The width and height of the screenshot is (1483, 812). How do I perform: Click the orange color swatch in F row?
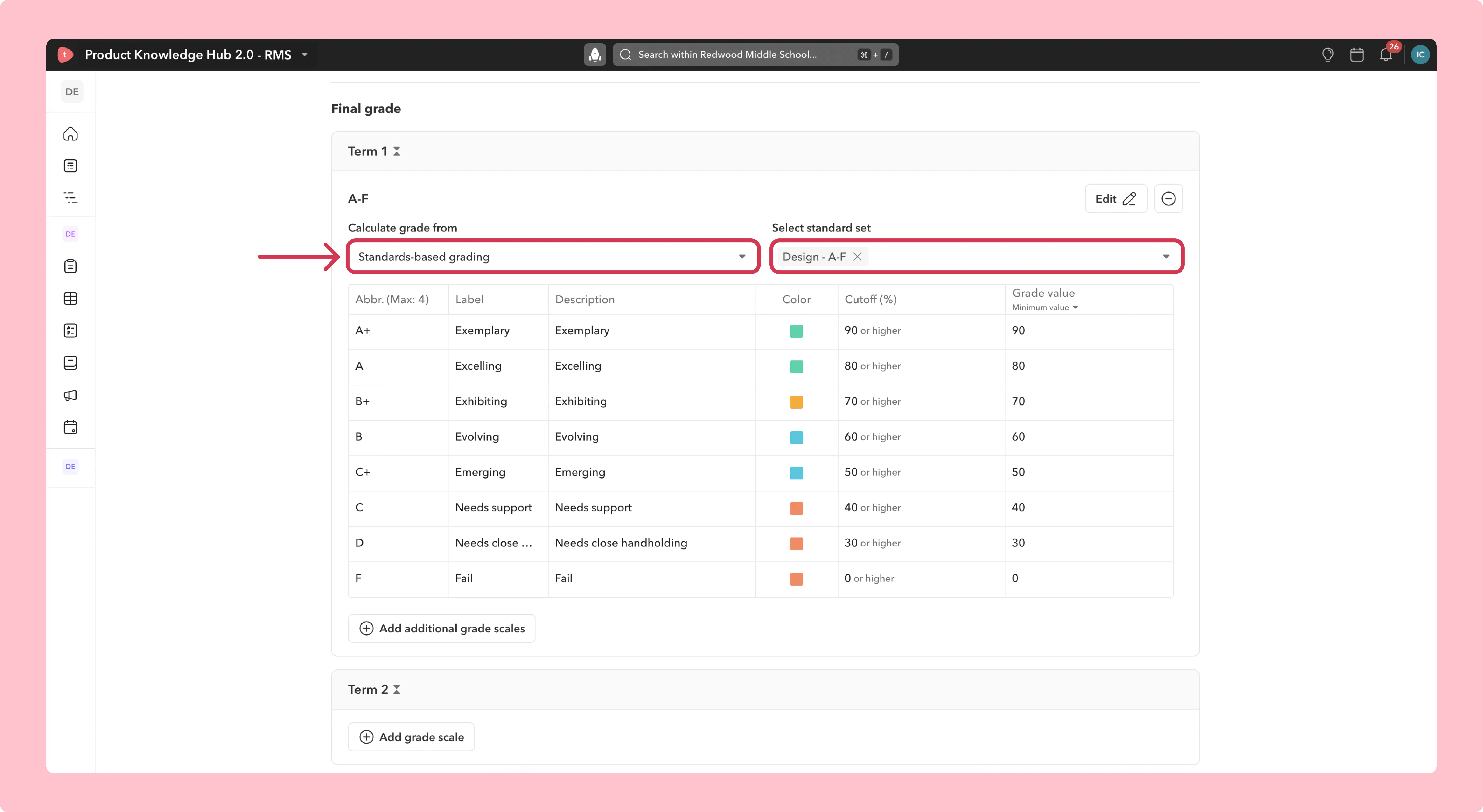796,579
